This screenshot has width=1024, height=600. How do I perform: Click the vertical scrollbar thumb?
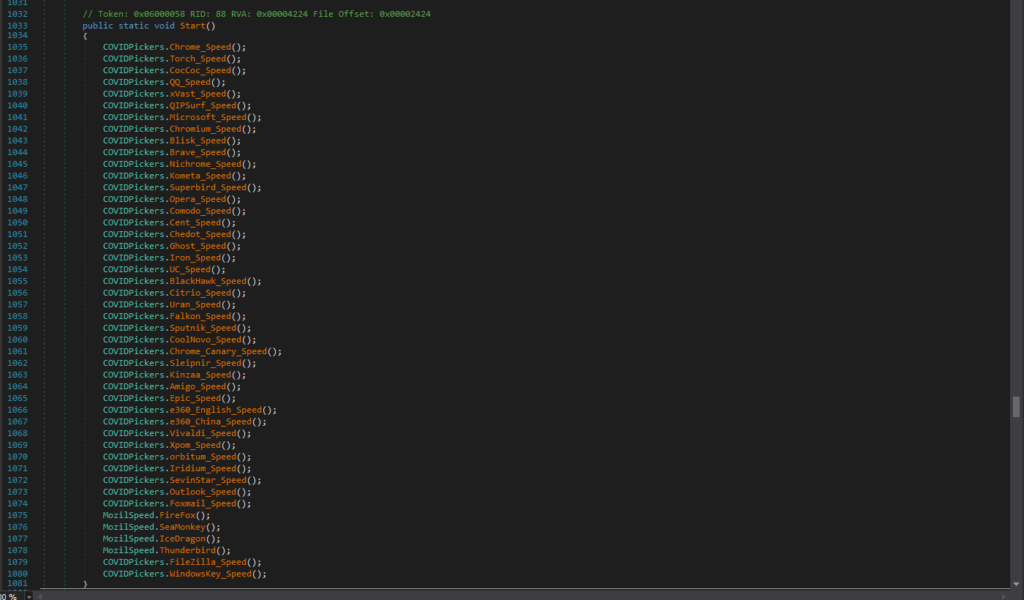click(1016, 406)
